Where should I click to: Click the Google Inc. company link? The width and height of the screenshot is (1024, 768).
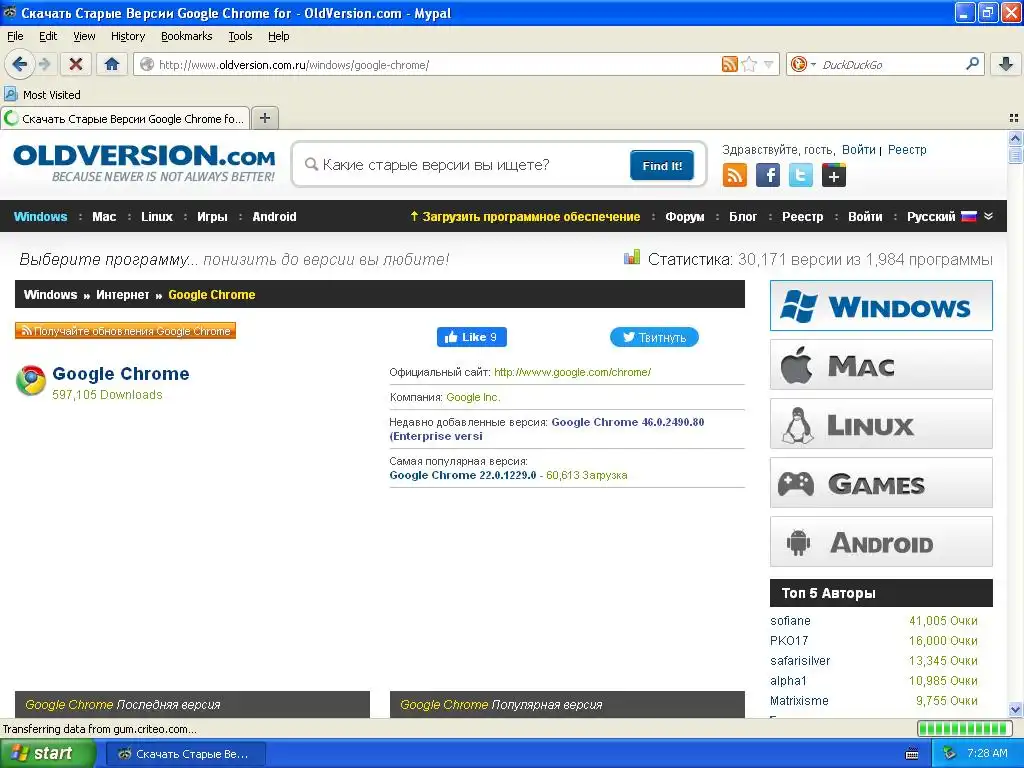[473, 397]
